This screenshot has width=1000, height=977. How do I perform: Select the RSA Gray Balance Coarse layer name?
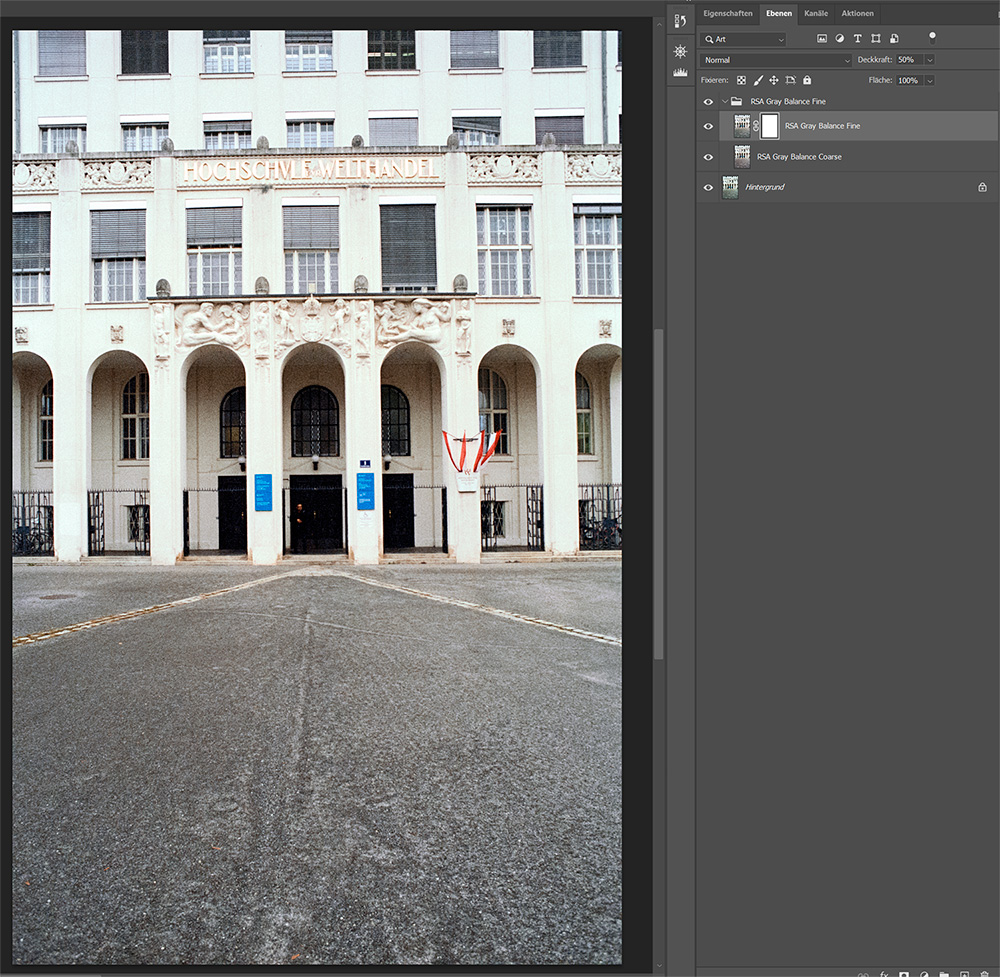[x=799, y=157]
